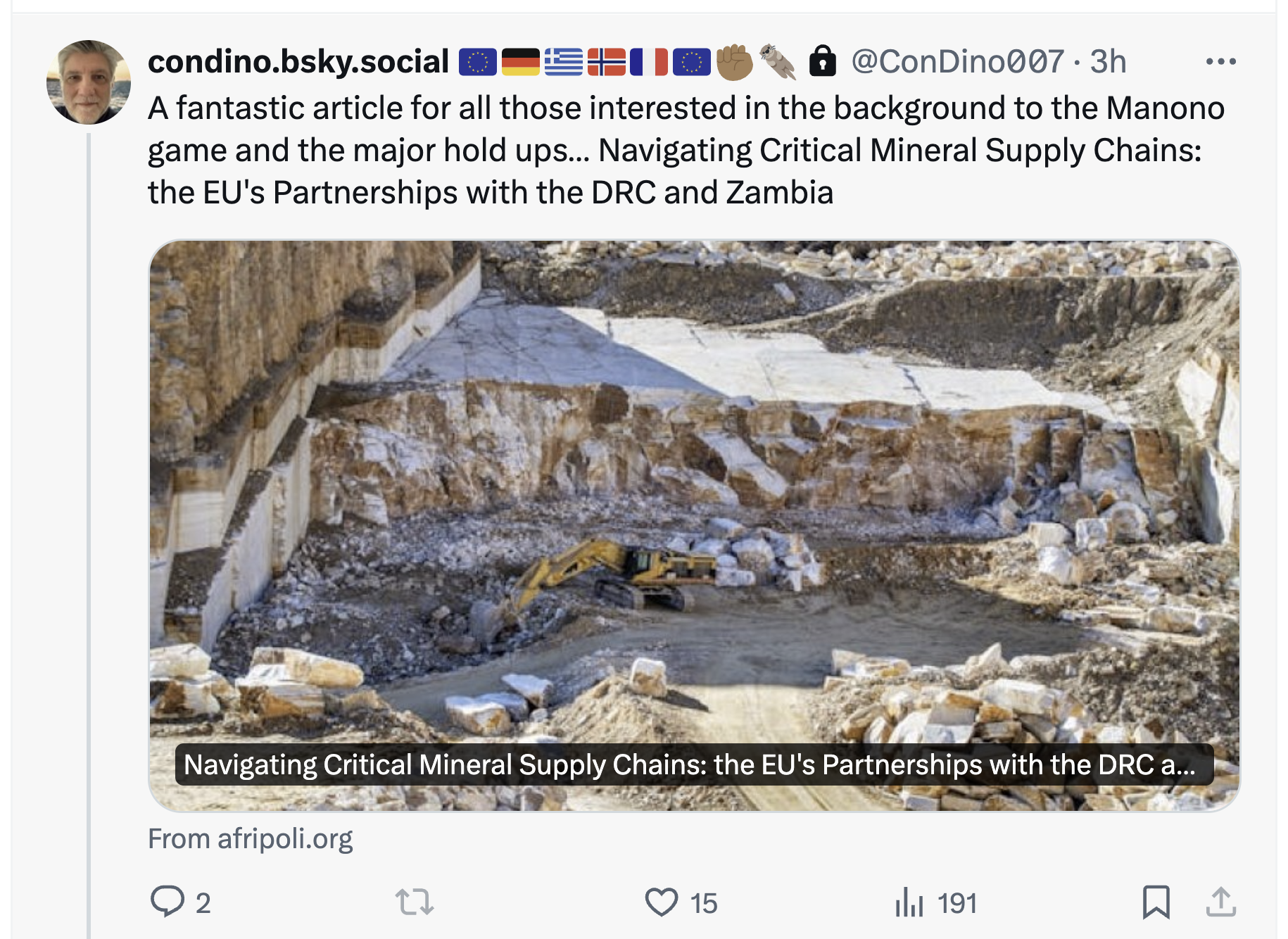Click the author's profile avatar
This screenshot has height=939, width=1288.
(x=89, y=82)
